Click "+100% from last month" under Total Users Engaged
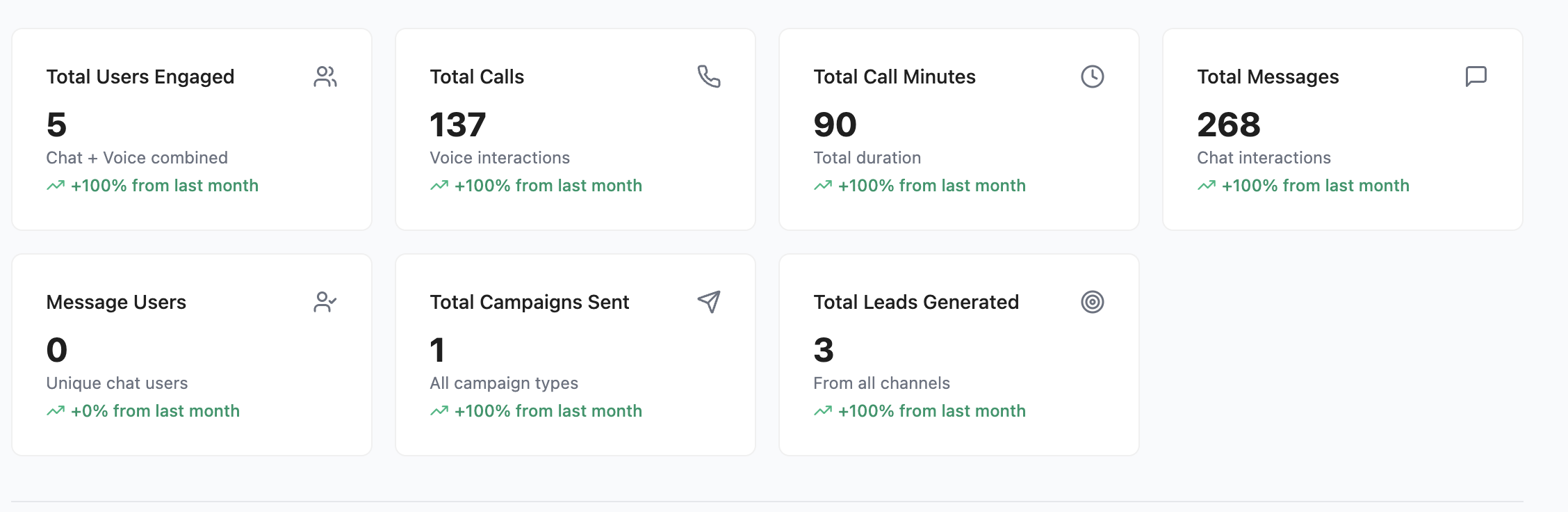Image resolution: width=1568 pixels, height=512 pixels. point(164,186)
